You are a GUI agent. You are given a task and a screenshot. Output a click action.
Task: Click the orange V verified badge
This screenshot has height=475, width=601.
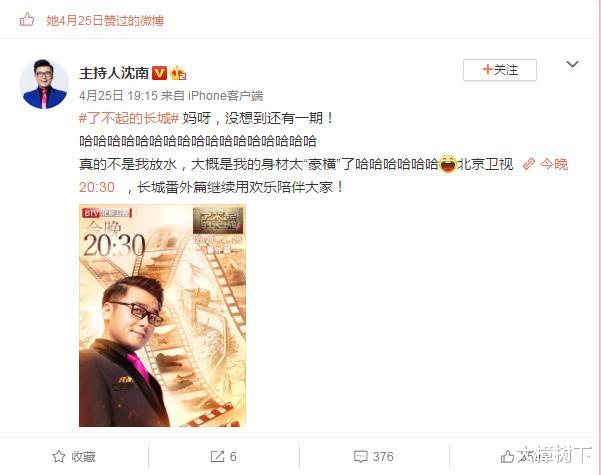coord(159,73)
